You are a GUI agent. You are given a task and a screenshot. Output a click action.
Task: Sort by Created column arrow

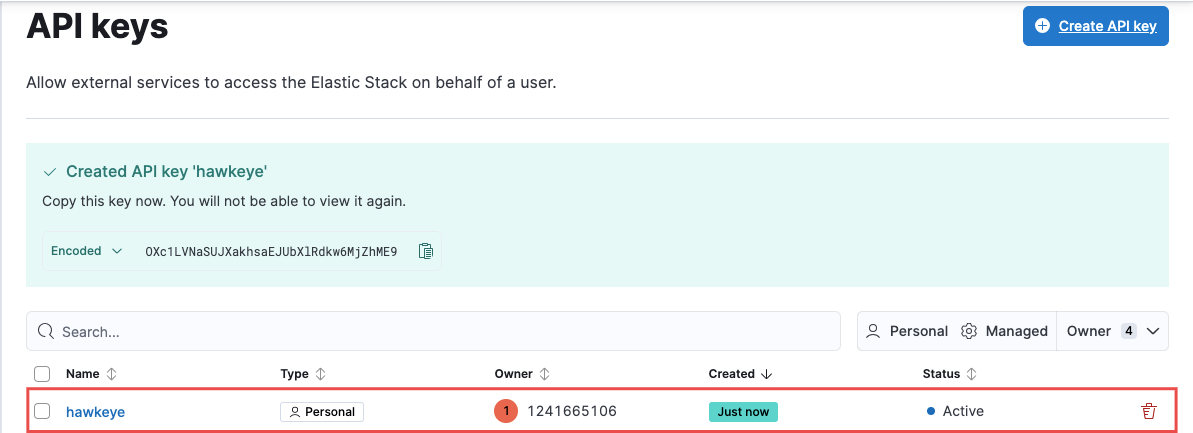[767, 374]
